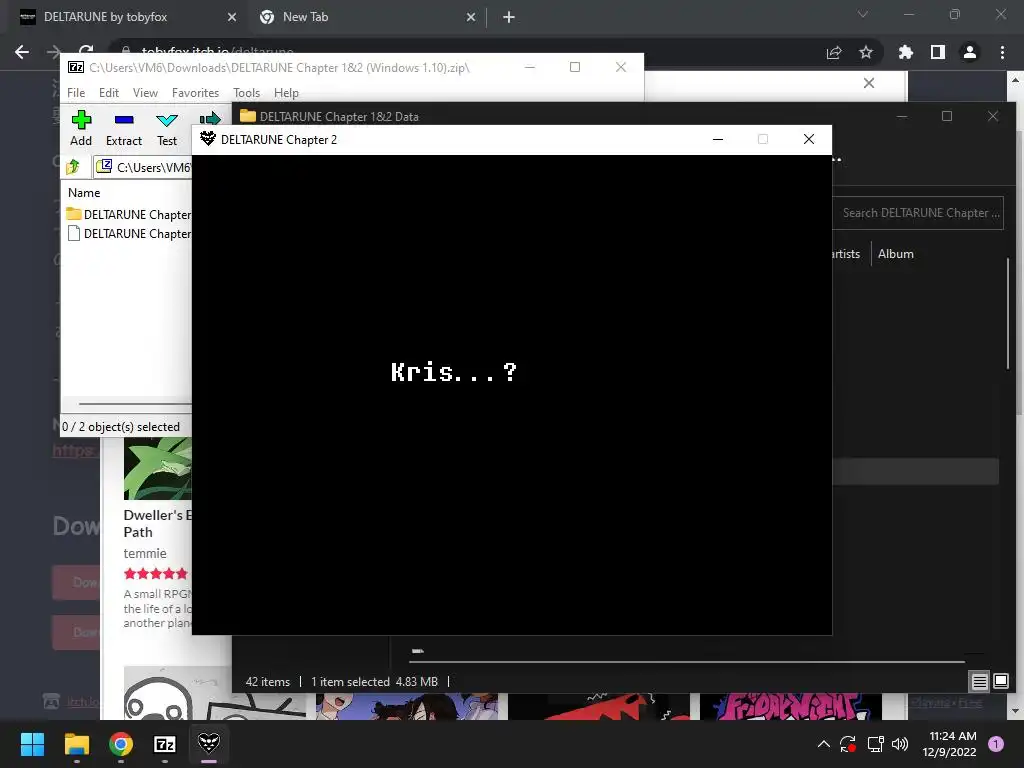Open the notification badge in taskbar
Image resolution: width=1024 pixels, height=768 pixels.
996,744
